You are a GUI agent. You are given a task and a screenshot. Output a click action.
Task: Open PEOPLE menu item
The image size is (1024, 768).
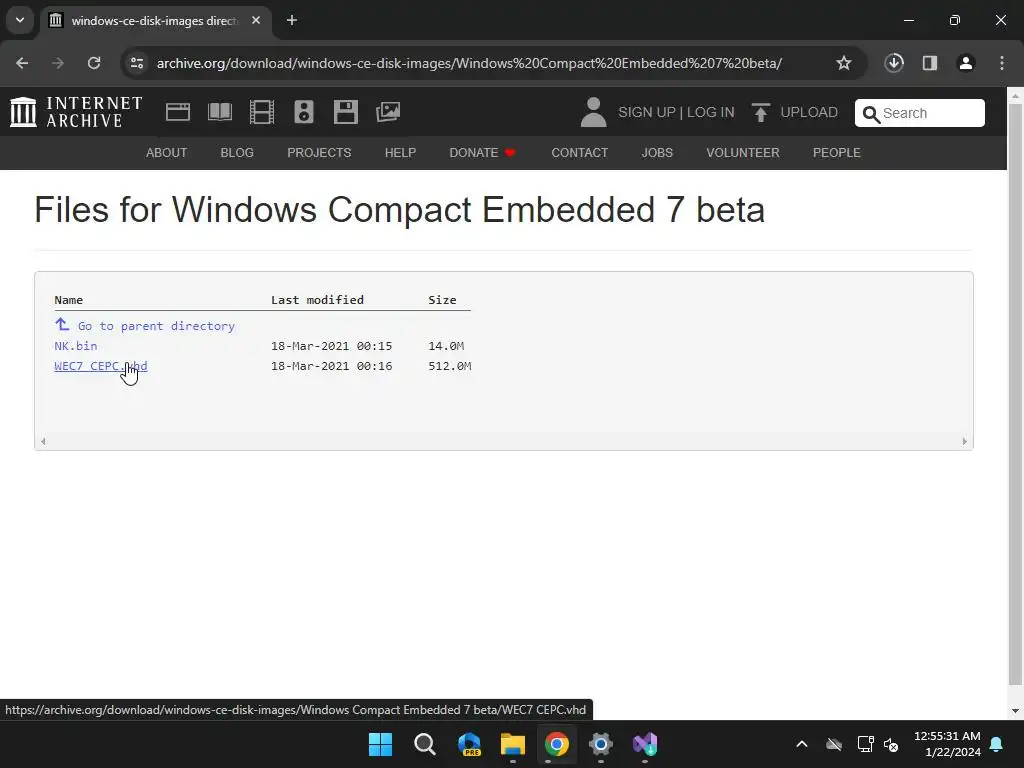(x=837, y=153)
